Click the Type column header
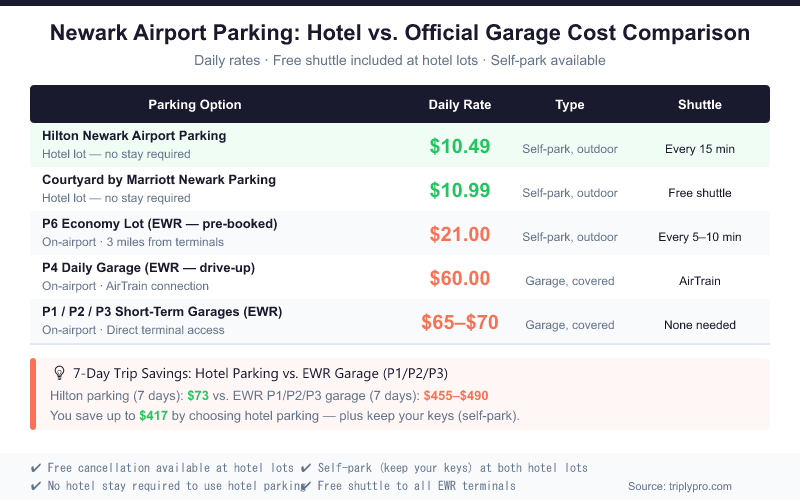800x500 pixels. 569,104
